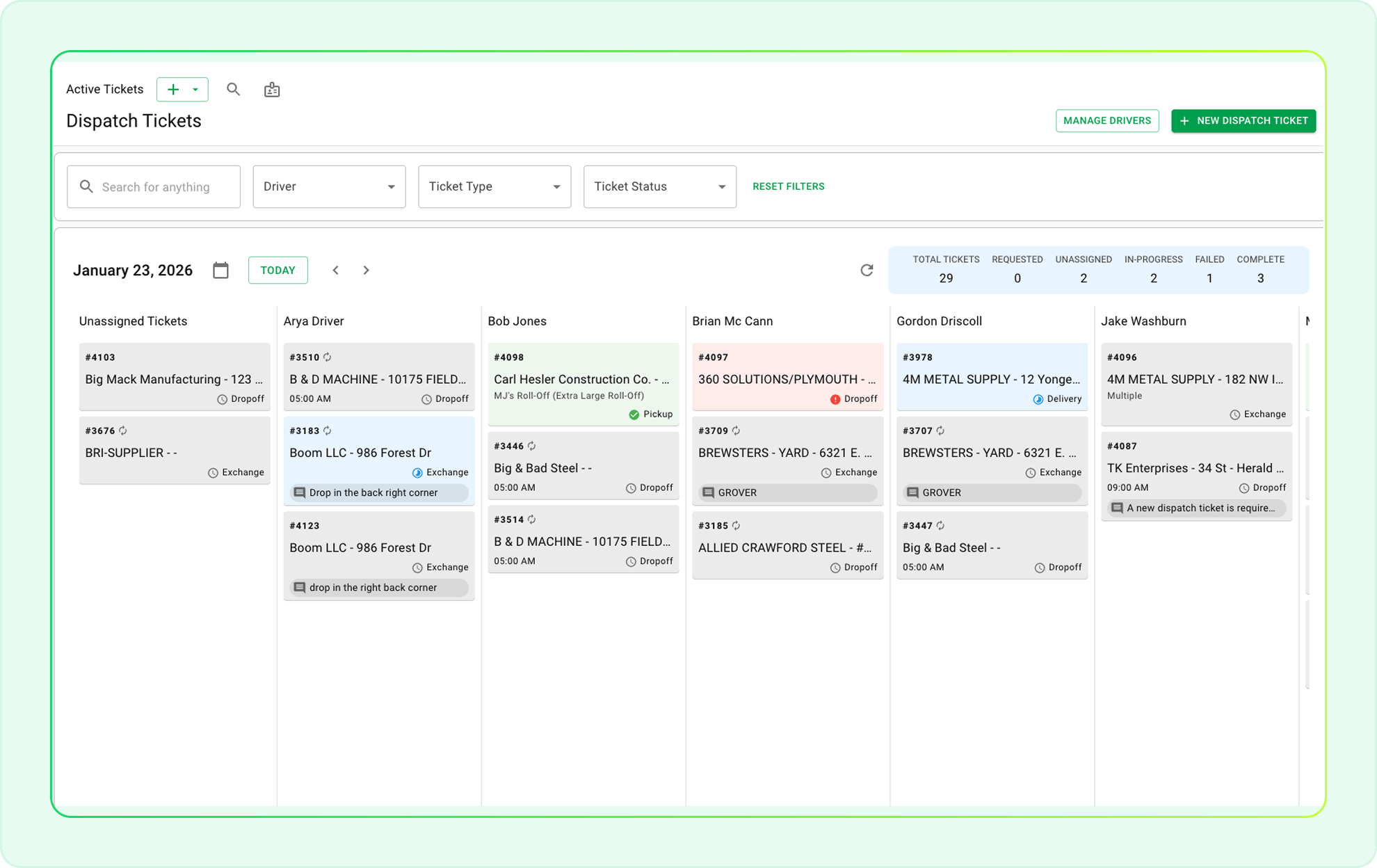Click the in-progress icon on ticket #3978
Viewport: 1377px width, 868px height.
1038,399
